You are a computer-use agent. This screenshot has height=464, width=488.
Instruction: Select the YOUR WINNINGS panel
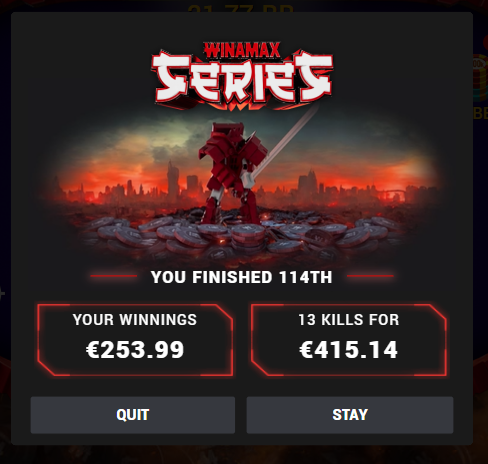135,340
